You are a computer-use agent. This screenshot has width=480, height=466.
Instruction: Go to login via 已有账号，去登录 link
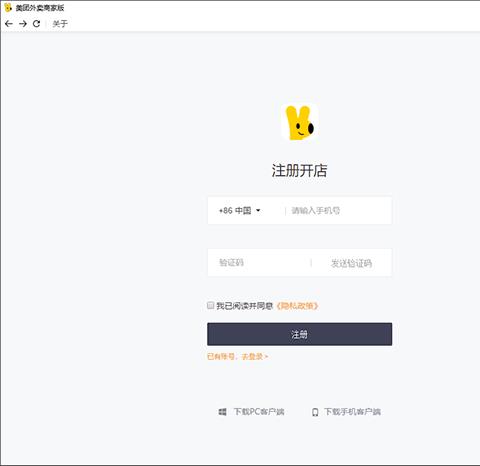(237, 357)
